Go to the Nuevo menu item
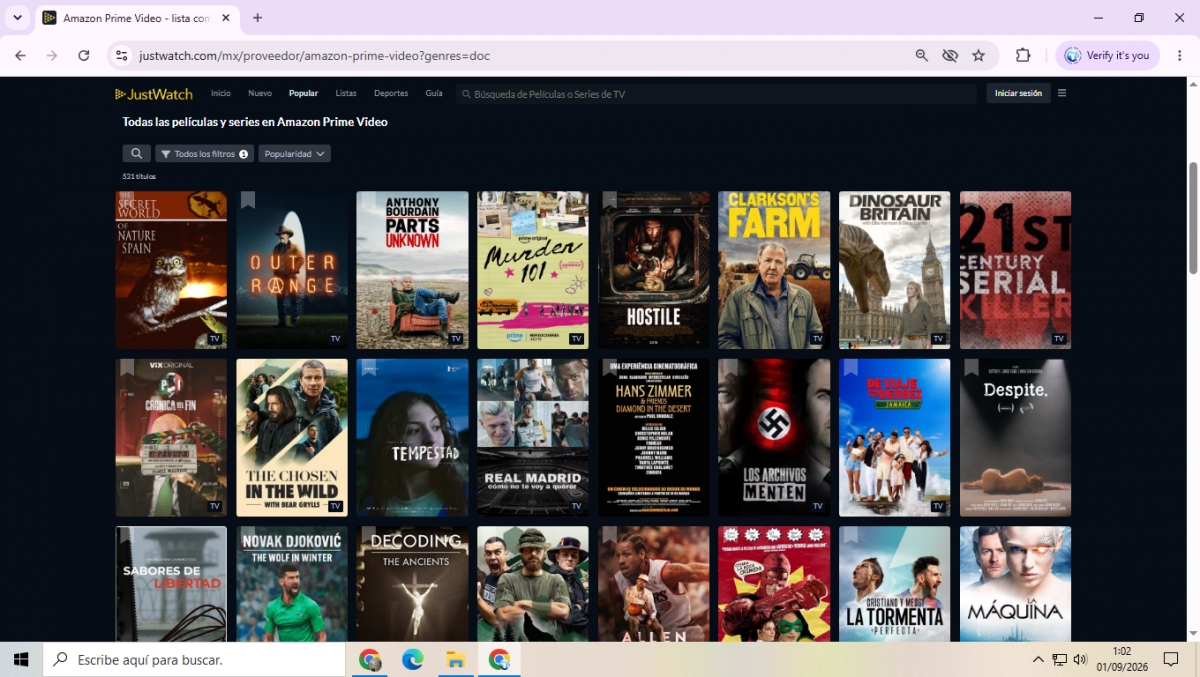 [x=260, y=93]
